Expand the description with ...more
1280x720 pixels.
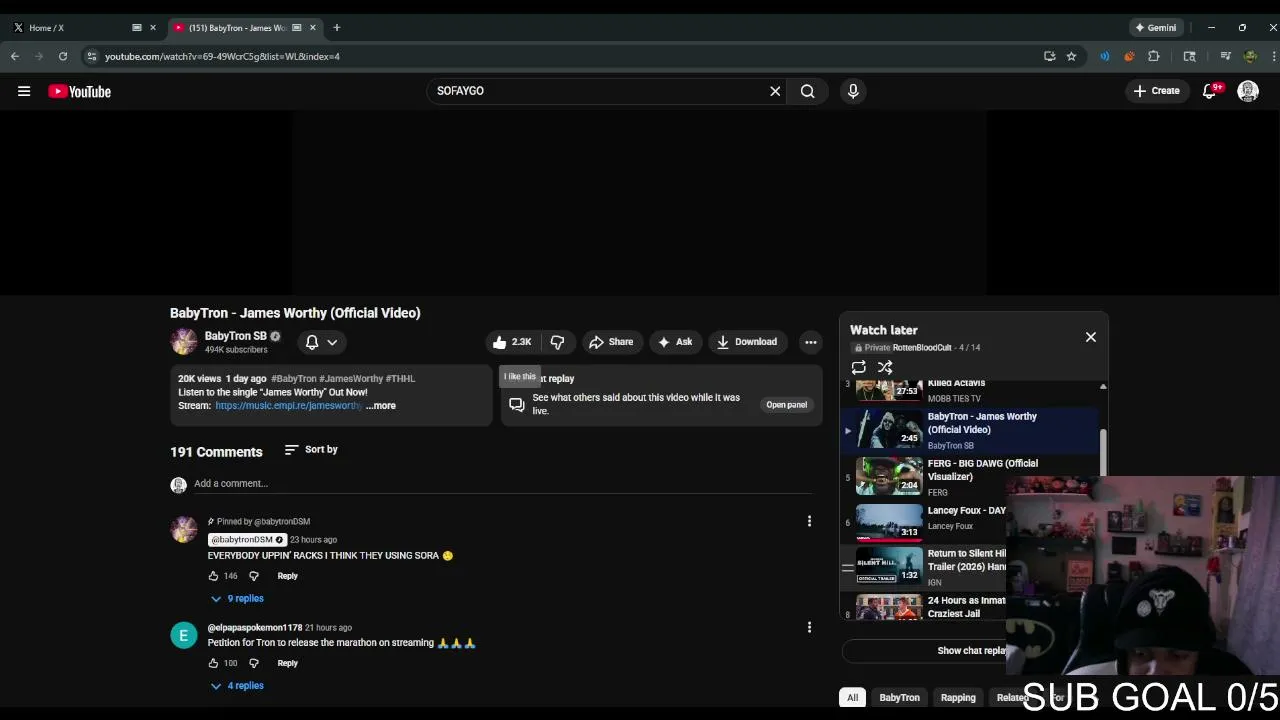(x=381, y=406)
